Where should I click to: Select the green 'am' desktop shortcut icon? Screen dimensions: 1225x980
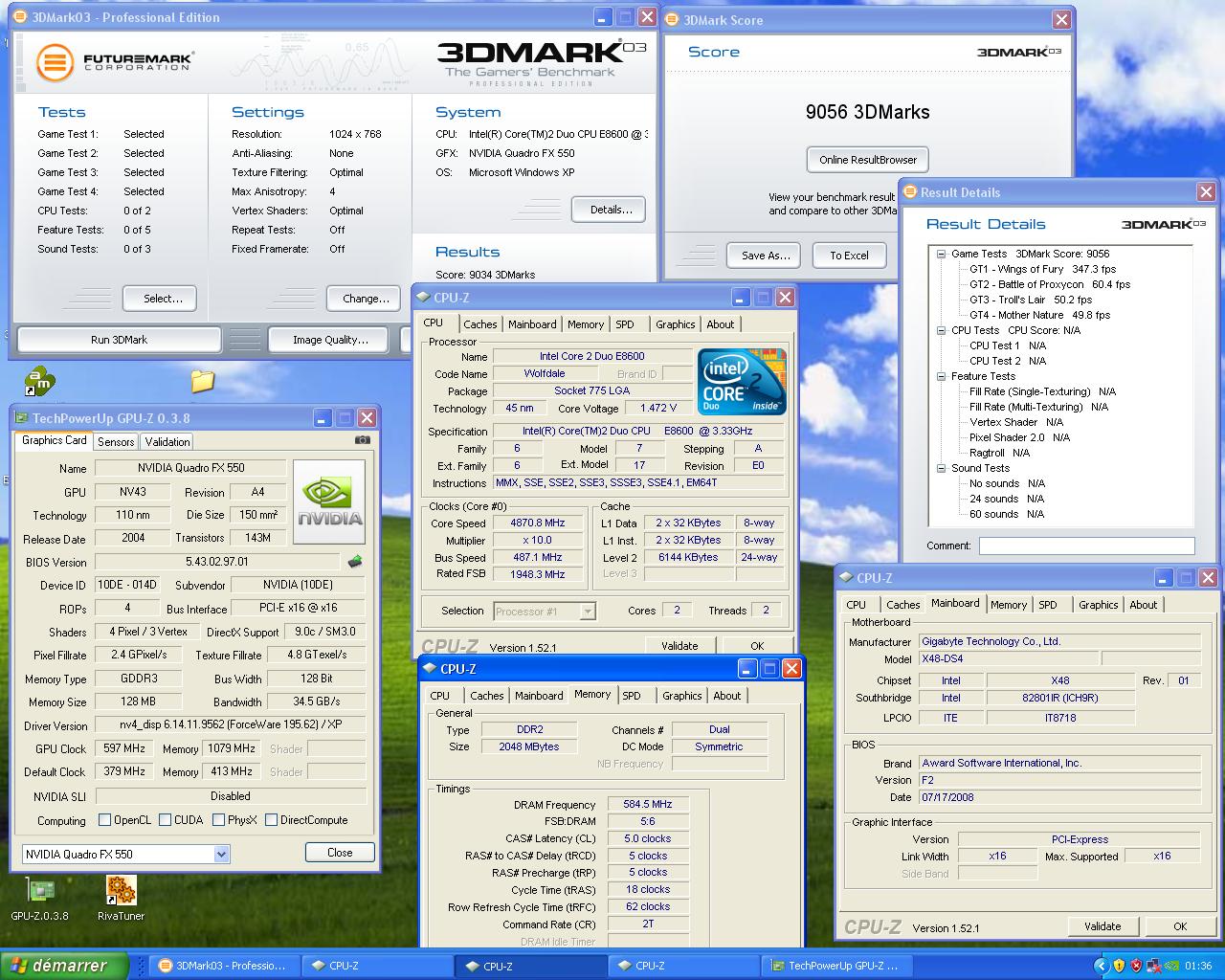click(39, 382)
